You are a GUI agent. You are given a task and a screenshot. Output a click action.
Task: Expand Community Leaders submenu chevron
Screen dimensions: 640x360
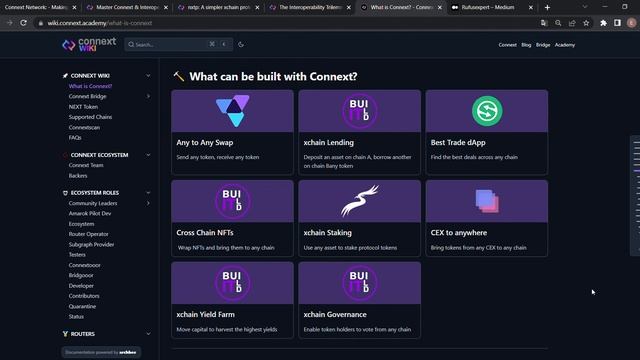pos(148,203)
